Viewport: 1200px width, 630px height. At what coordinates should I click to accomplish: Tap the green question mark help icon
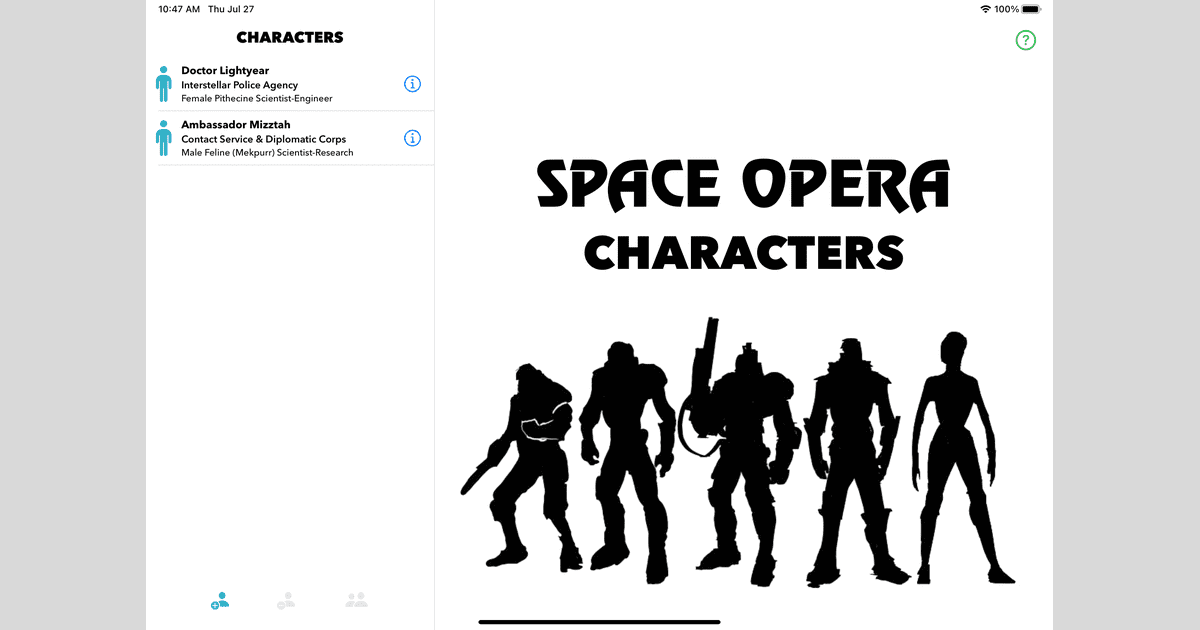(x=1025, y=40)
